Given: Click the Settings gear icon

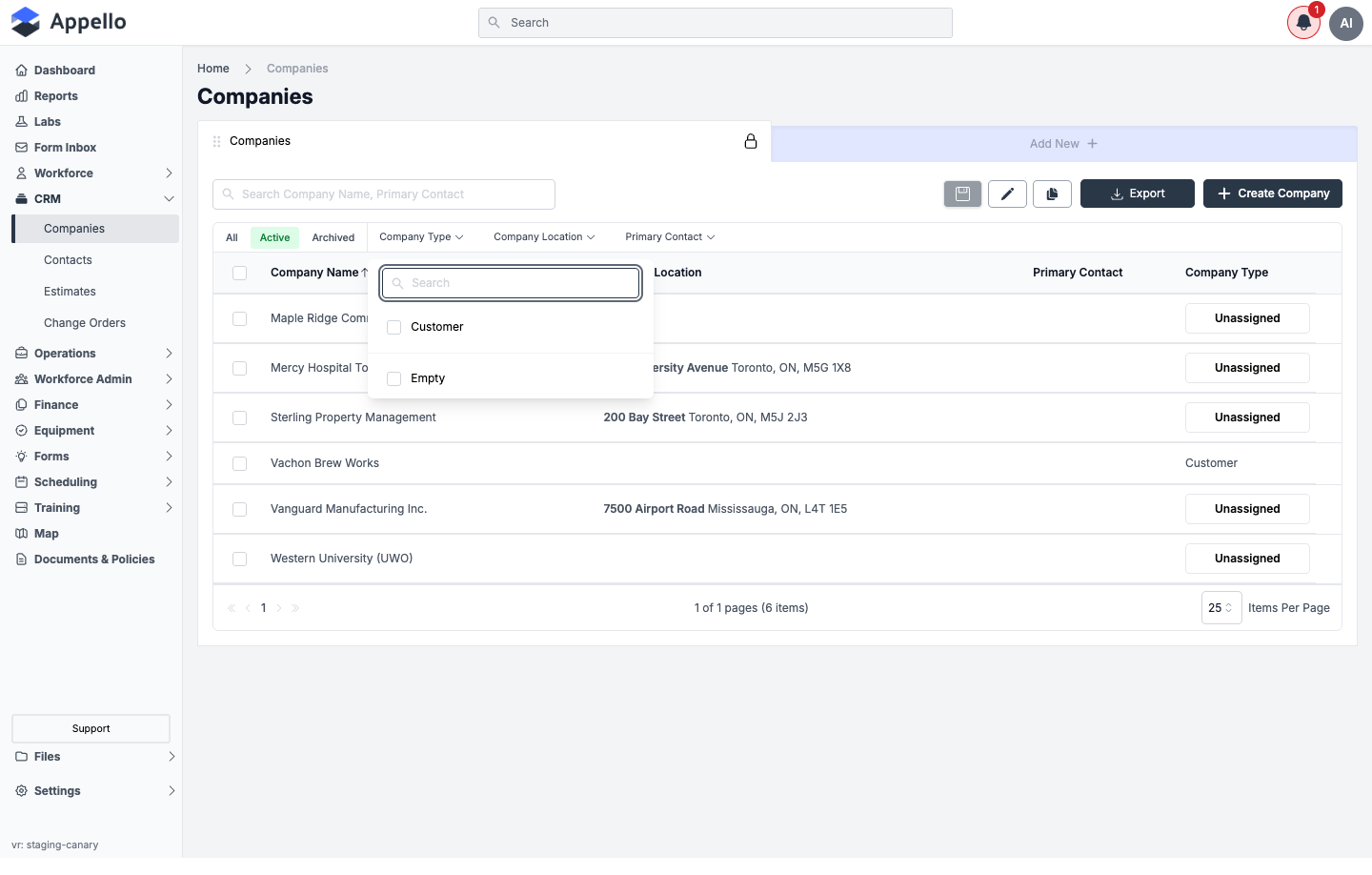Looking at the screenshot, I should pyautogui.click(x=21, y=791).
